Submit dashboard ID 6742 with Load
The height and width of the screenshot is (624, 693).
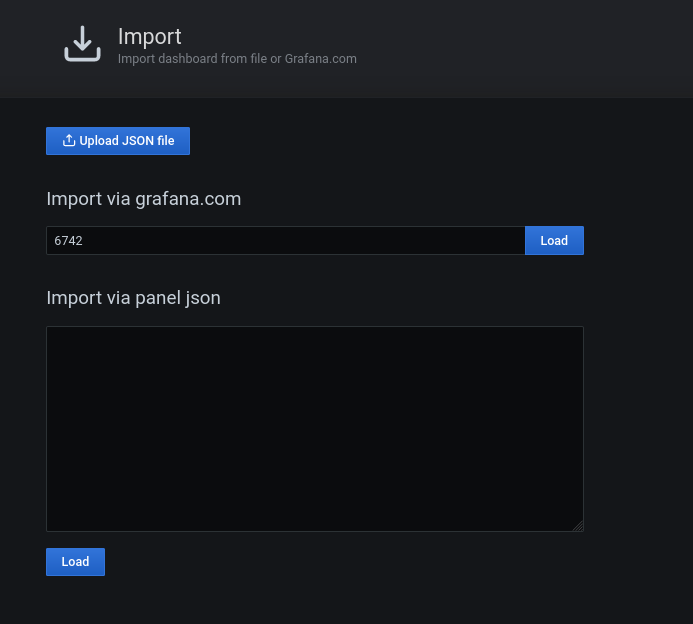click(554, 241)
